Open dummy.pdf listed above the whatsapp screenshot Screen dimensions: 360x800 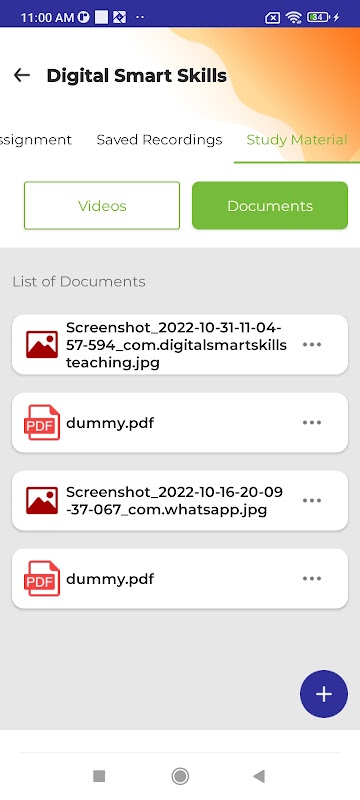tap(179, 422)
